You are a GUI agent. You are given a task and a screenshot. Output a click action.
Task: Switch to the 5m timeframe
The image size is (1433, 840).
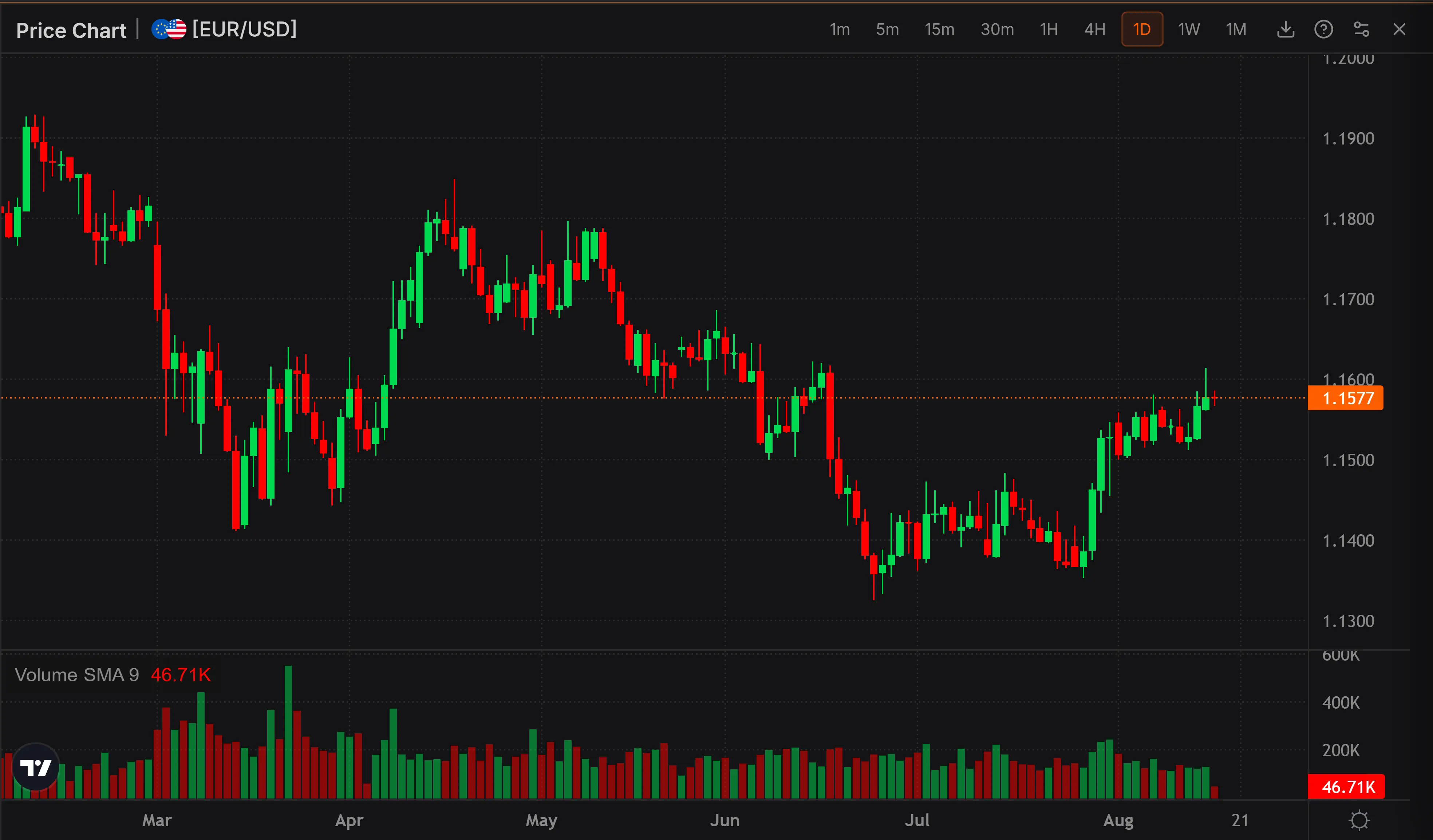tap(887, 29)
